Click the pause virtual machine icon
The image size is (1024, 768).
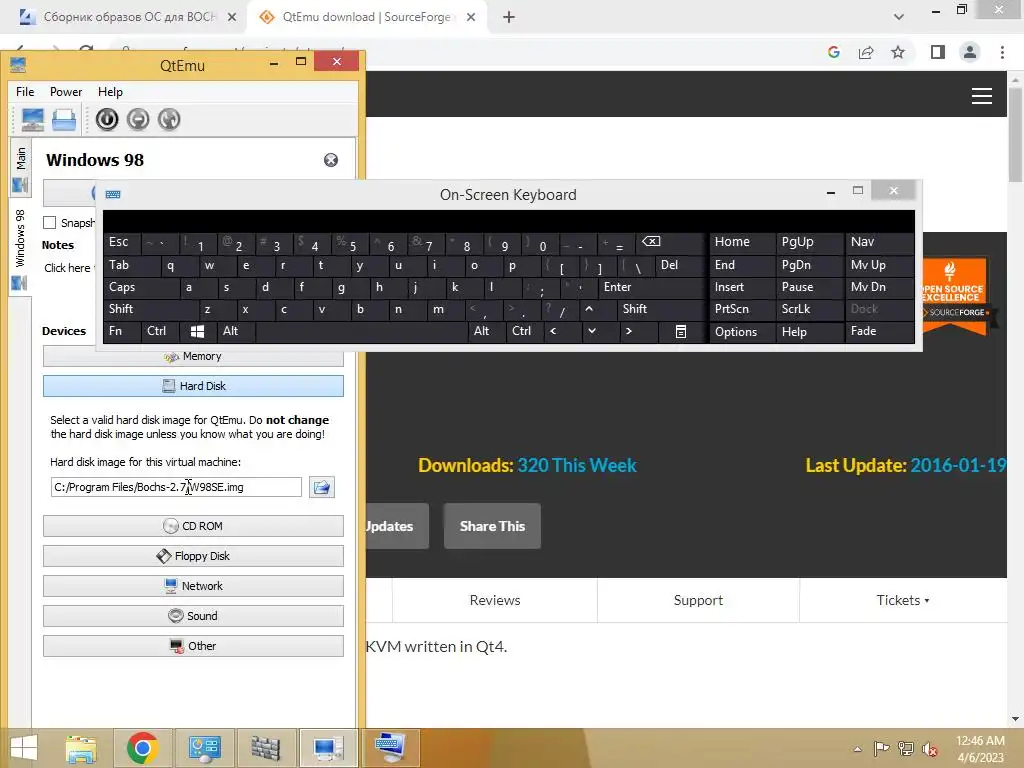point(138,120)
